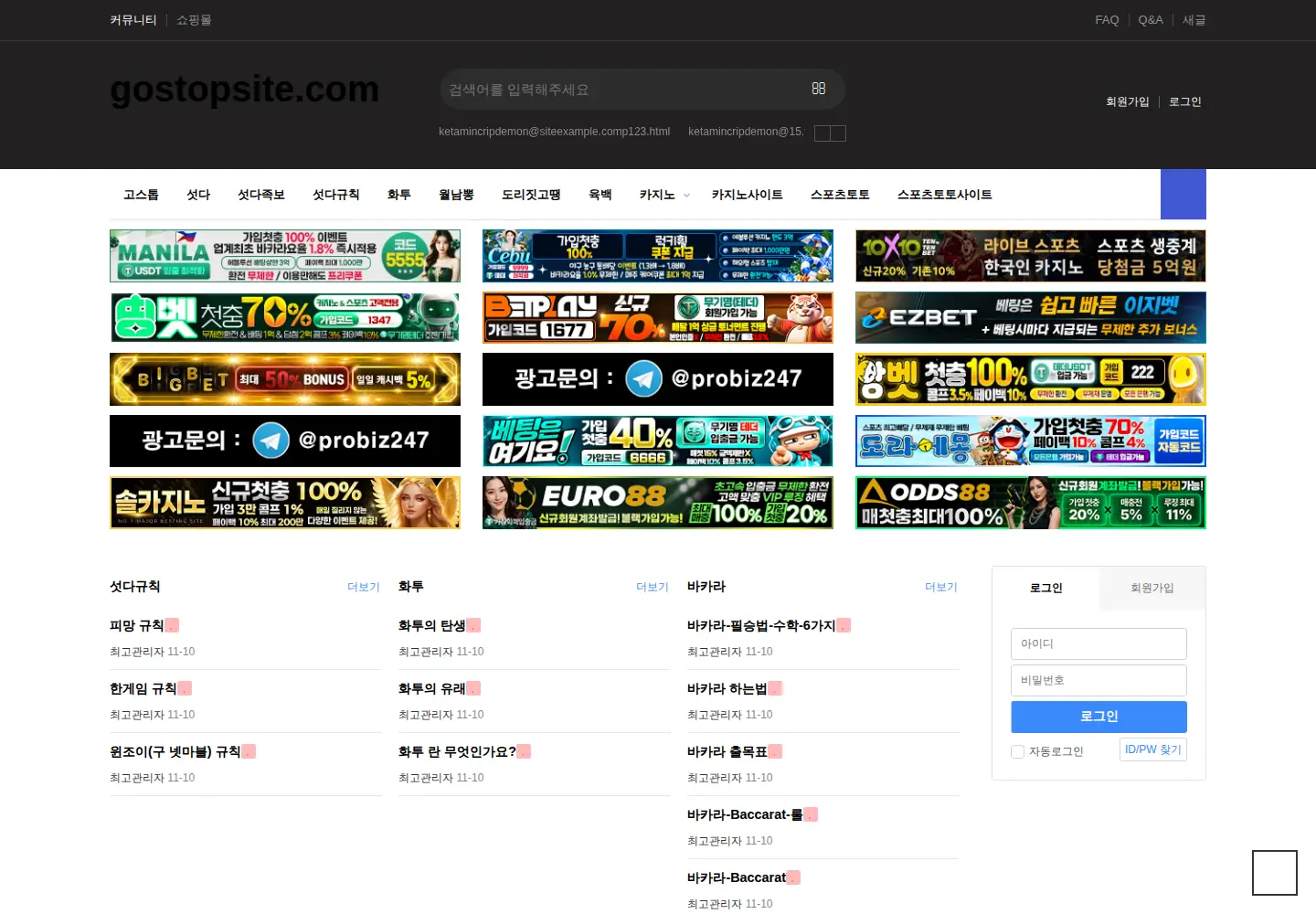Screen dimensions: 1316x914
Task: Open the MANILA banner ad
Action: tap(285, 256)
